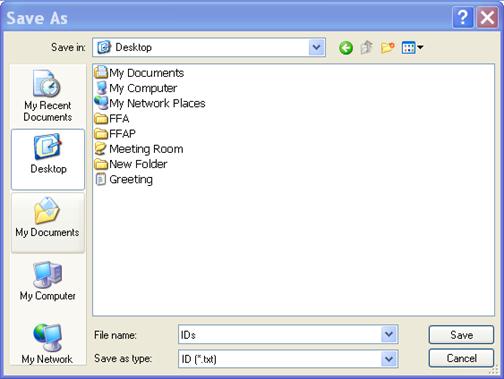Open My Recent Documents in places bar
504x379 pixels.
(x=48, y=96)
